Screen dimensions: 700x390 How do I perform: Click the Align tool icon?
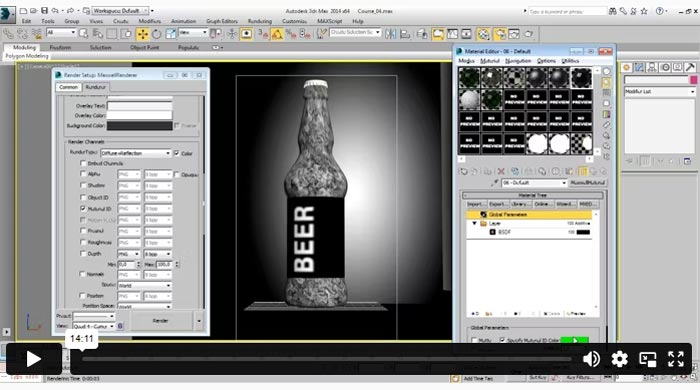[405, 34]
